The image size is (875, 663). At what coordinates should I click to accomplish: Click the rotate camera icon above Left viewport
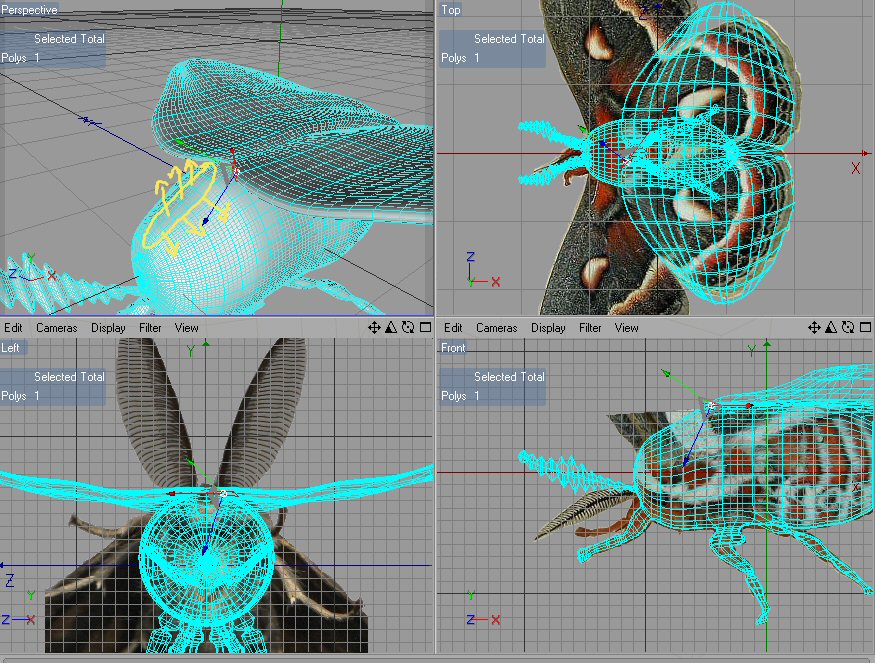(408, 327)
